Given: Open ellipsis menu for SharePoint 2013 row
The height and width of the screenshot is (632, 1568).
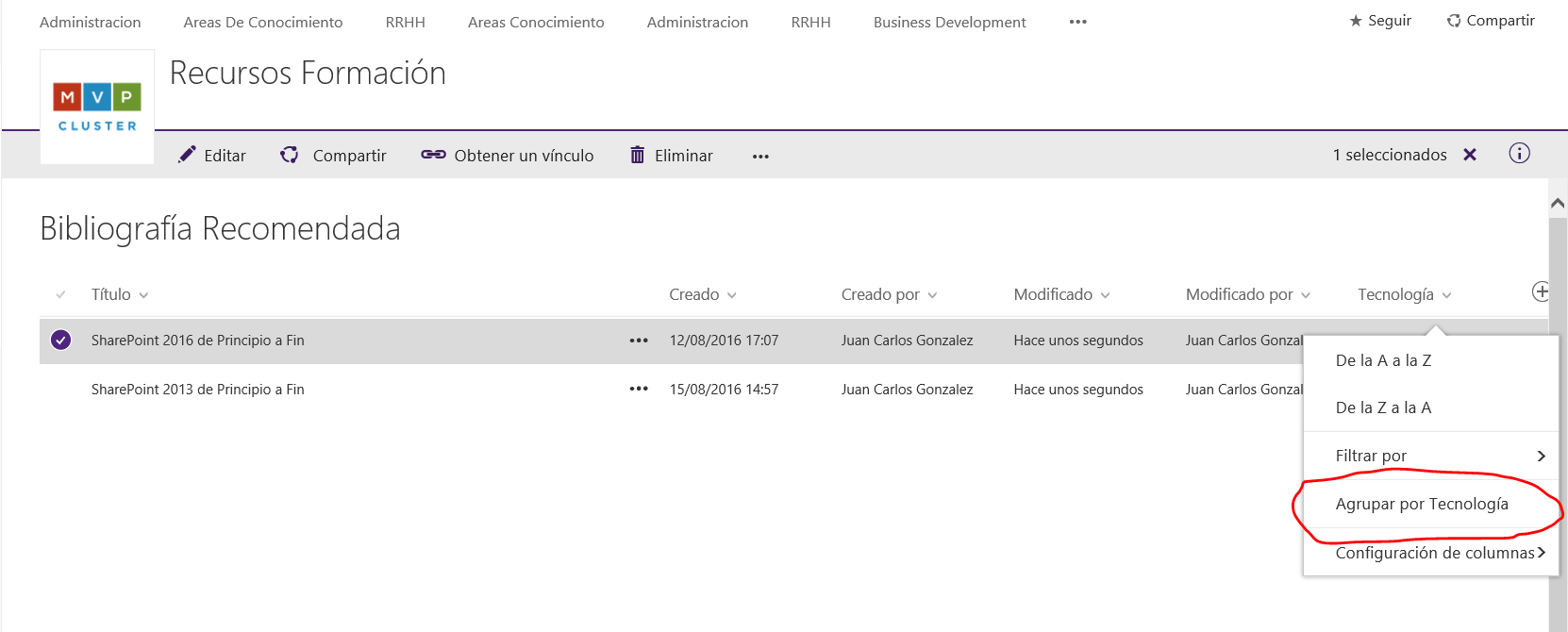Looking at the screenshot, I should point(639,389).
